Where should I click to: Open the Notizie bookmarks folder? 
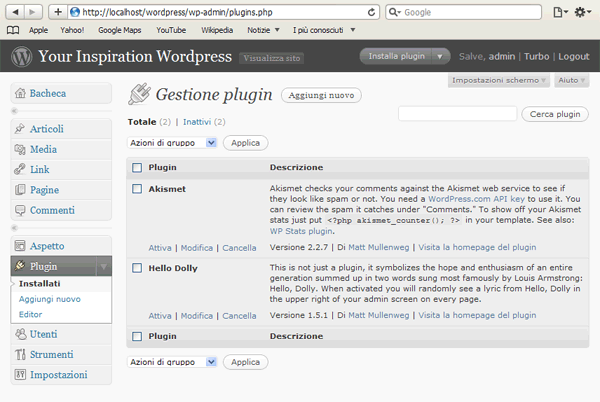click(263, 30)
